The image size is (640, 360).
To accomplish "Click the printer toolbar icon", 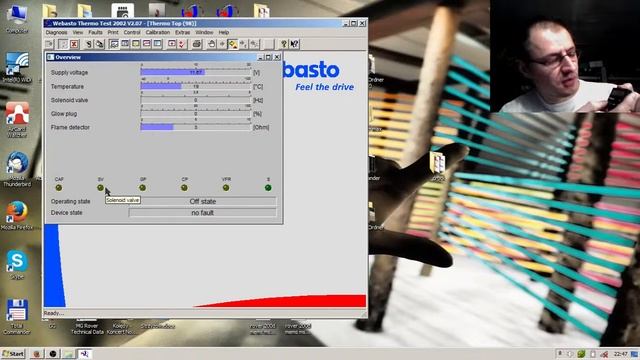I will 196,44.
